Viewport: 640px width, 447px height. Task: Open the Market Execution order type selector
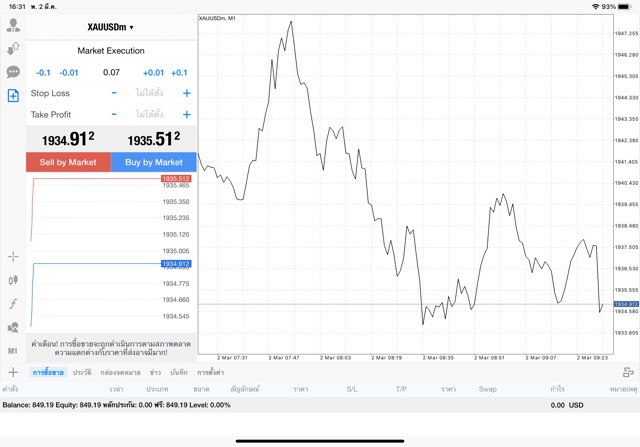point(111,50)
